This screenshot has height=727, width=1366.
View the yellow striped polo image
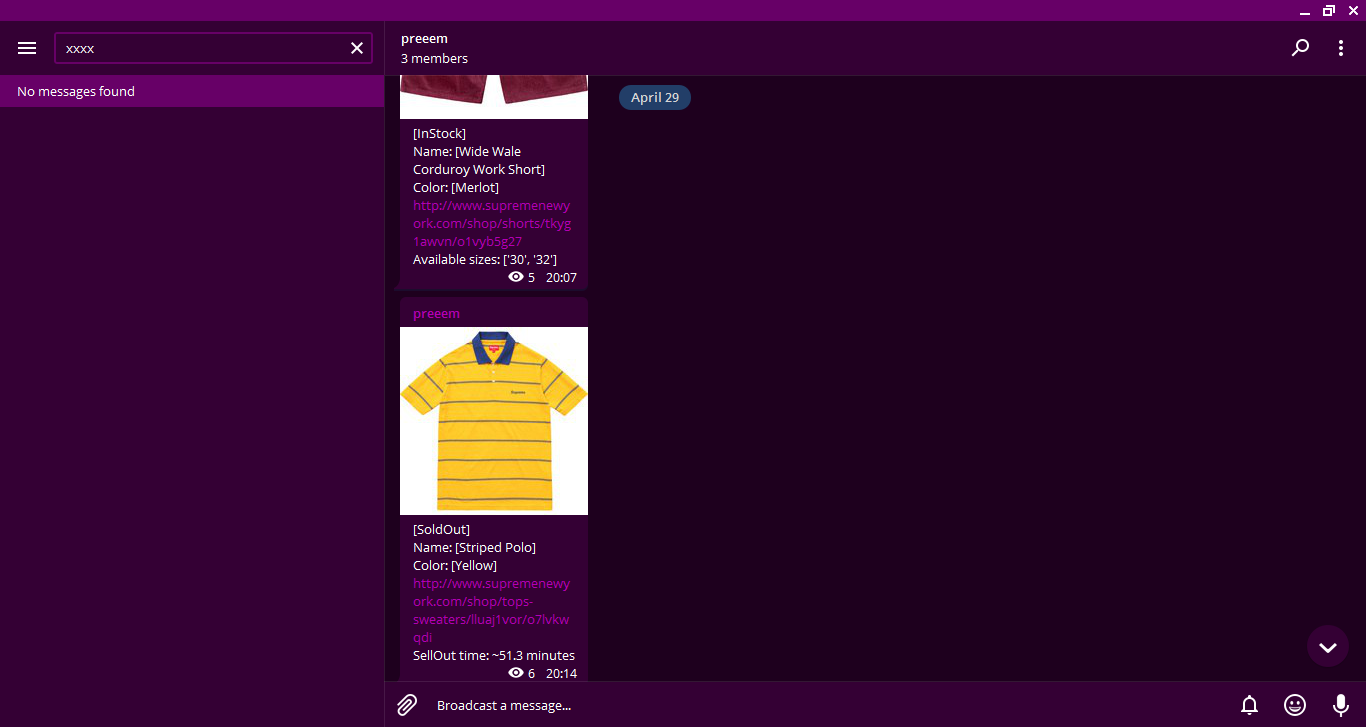(x=494, y=421)
